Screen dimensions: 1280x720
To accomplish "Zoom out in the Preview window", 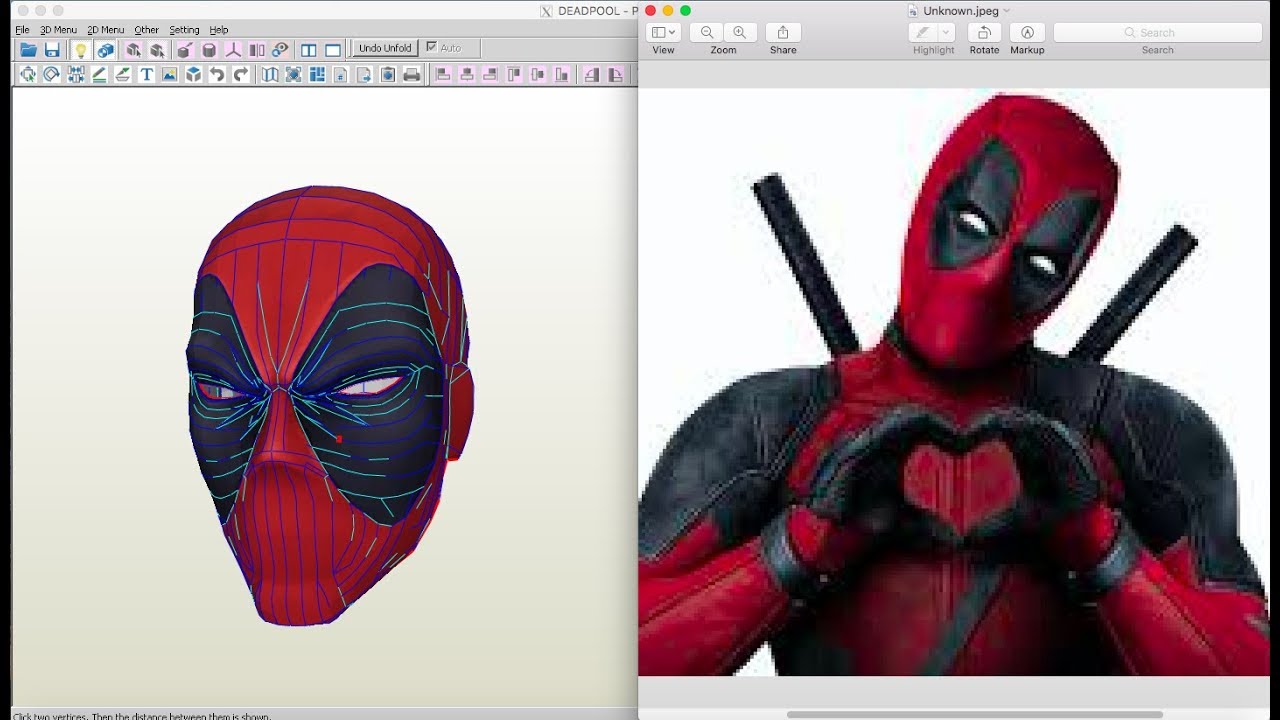I will 707,32.
